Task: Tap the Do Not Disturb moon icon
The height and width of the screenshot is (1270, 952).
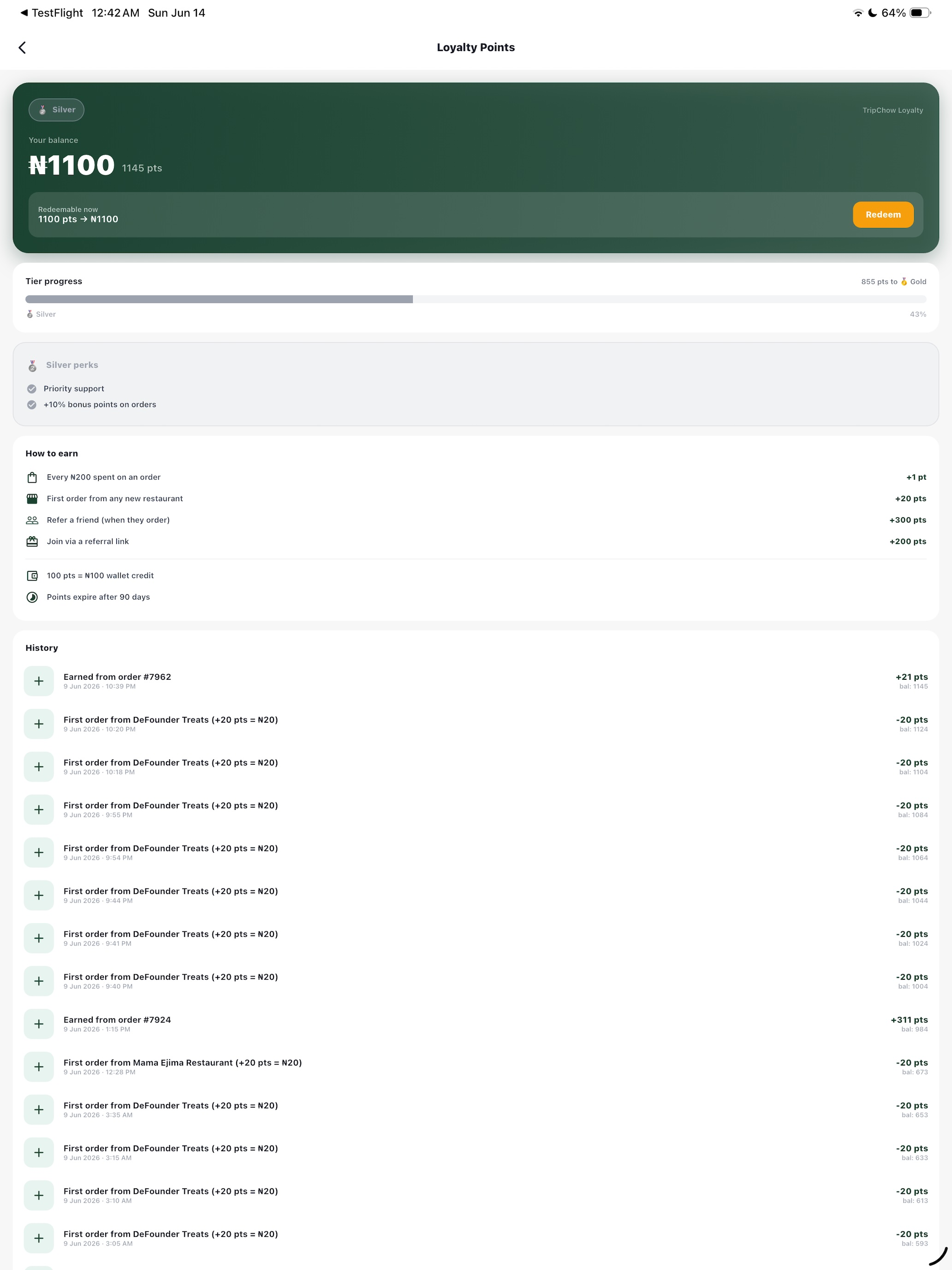Action: pyautogui.click(x=872, y=12)
